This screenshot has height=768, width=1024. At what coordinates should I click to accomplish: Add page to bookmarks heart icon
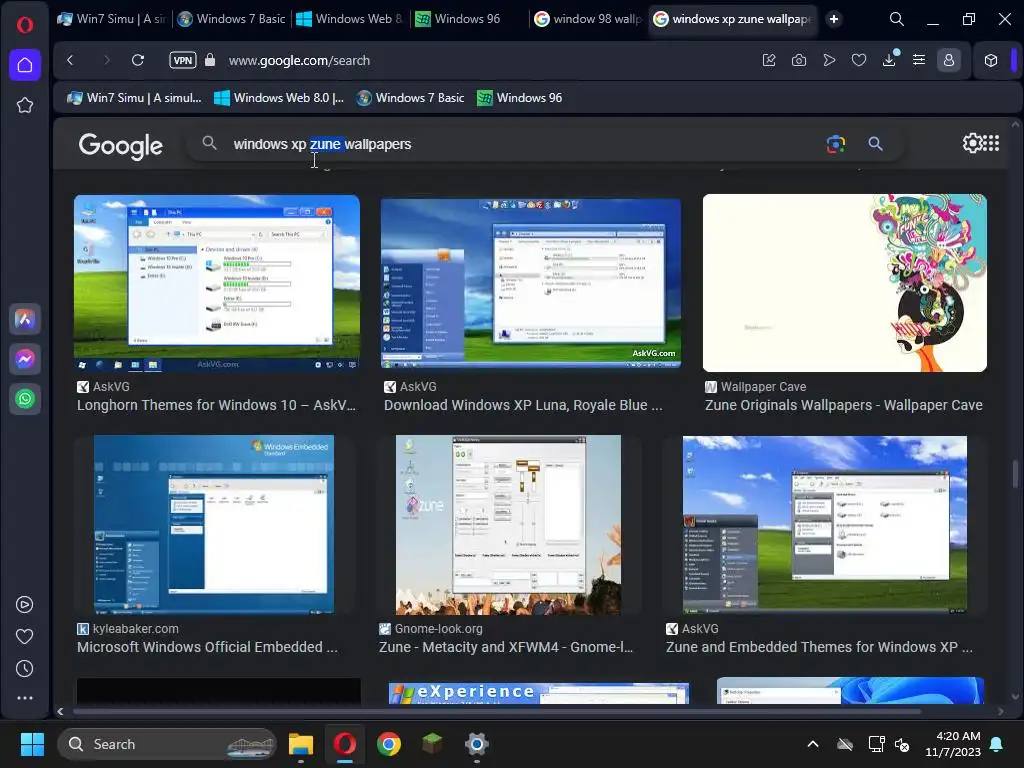[859, 60]
